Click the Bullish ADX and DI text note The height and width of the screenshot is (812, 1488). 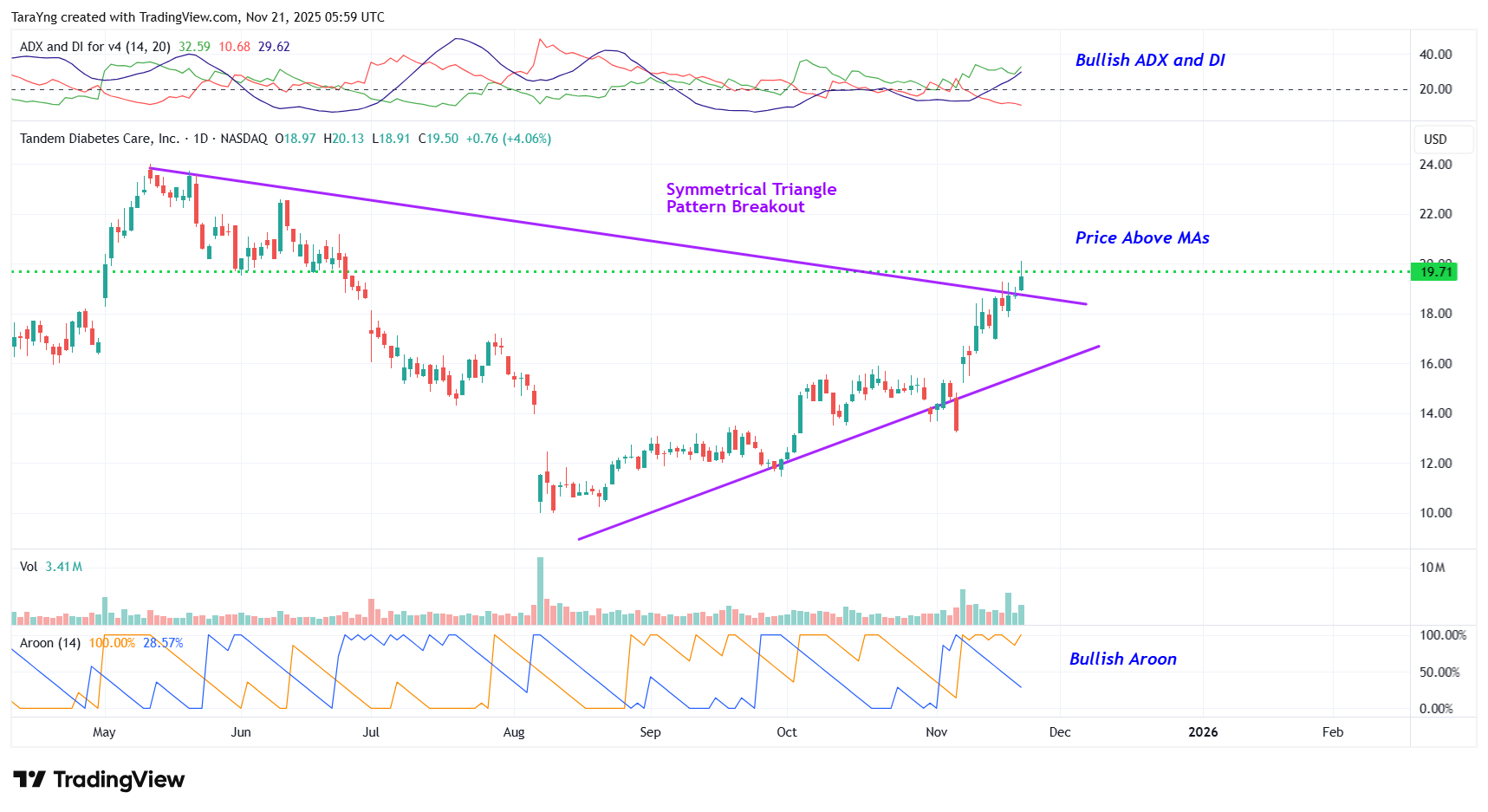tap(1149, 60)
